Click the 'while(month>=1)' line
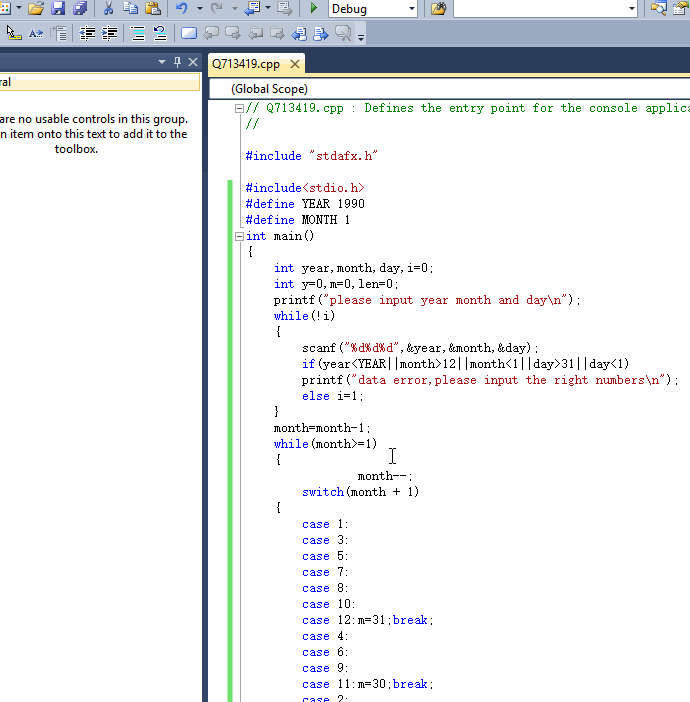The image size is (690, 702). 326,444
